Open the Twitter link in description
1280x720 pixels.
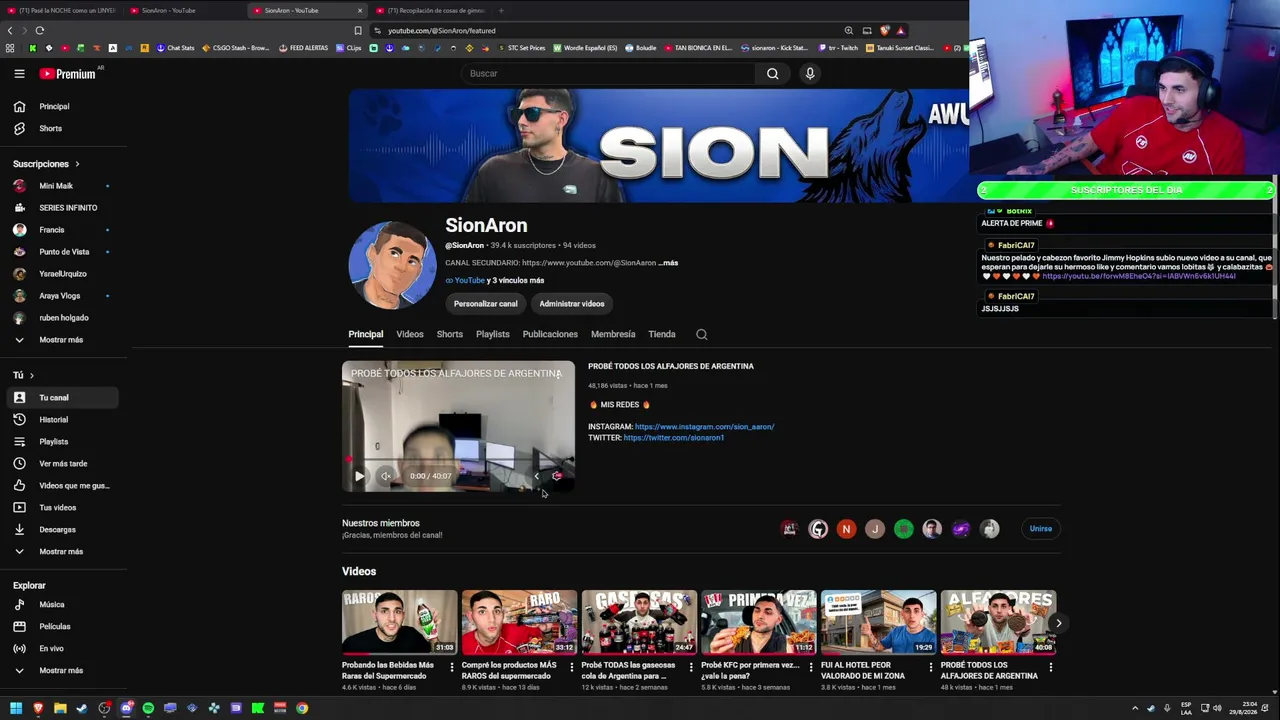pyautogui.click(x=674, y=438)
